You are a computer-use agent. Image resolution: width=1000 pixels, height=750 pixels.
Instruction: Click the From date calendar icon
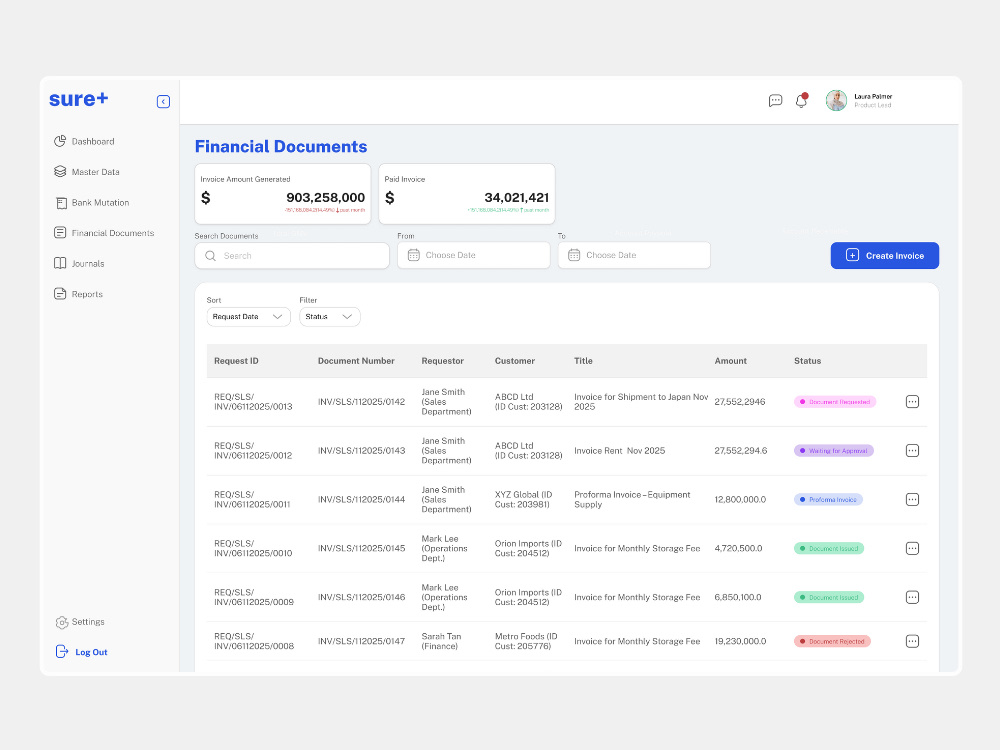tap(413, 255)
